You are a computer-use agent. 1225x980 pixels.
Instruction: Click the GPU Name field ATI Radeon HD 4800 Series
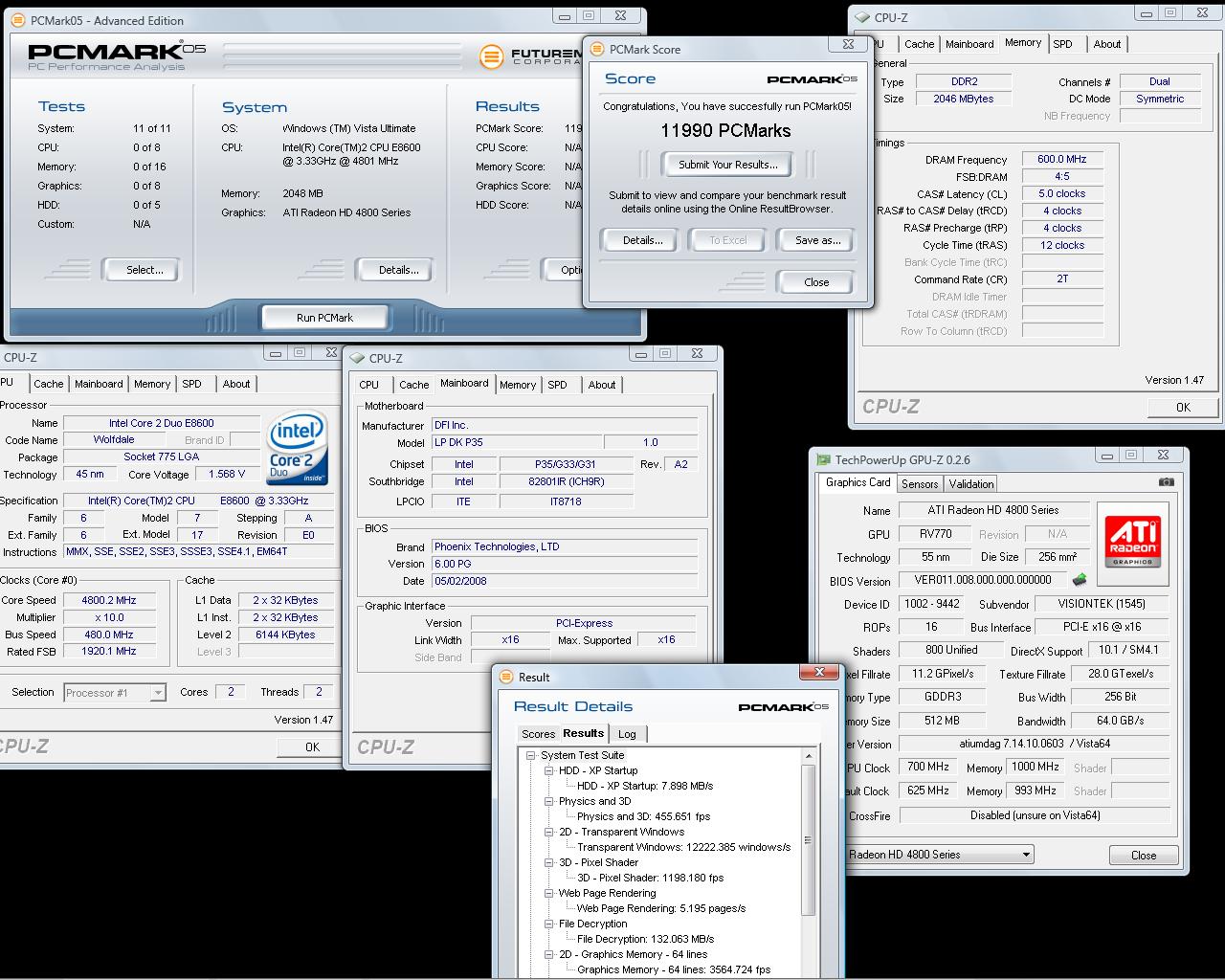click(x=993, y=510)
